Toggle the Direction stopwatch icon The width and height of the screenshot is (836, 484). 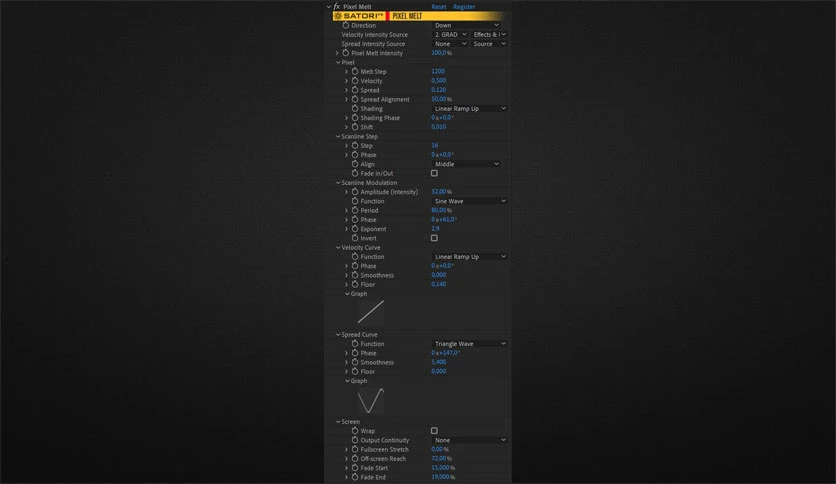(345, 25)
